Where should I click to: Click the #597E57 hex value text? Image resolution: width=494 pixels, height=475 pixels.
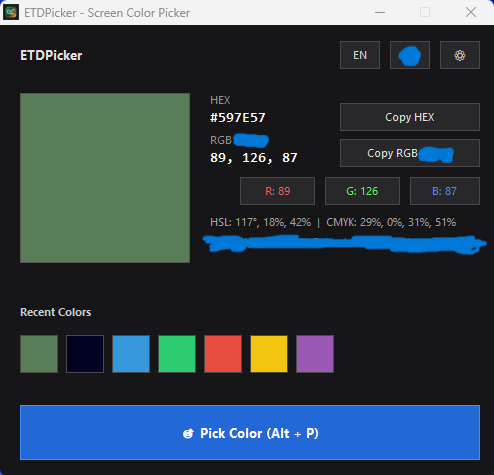(238, 118)
